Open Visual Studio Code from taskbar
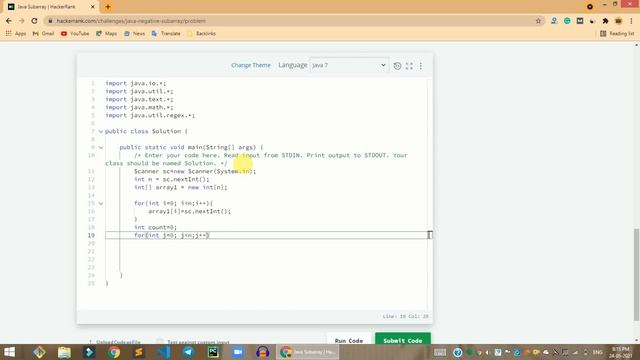This screenshot has width=640, height=360. point(164,352)
